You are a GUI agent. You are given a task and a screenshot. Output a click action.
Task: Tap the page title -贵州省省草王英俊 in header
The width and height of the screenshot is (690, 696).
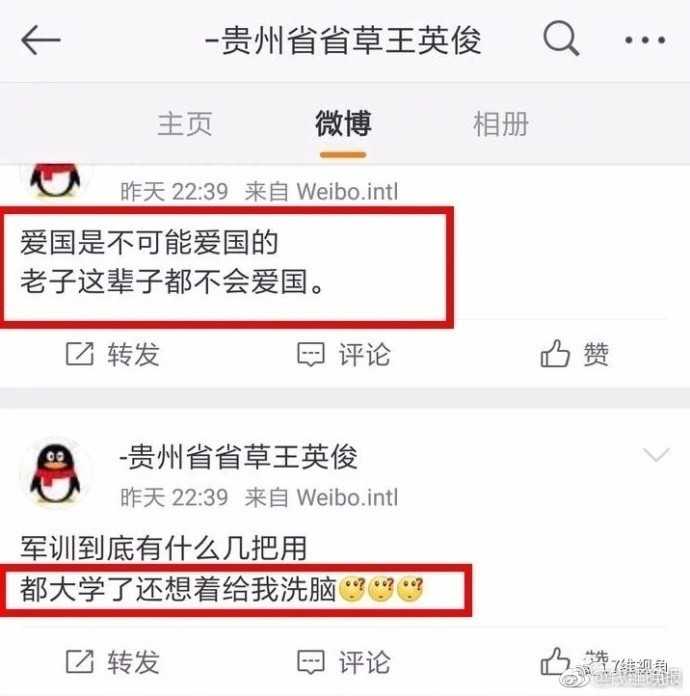click(x=343, y=40)
